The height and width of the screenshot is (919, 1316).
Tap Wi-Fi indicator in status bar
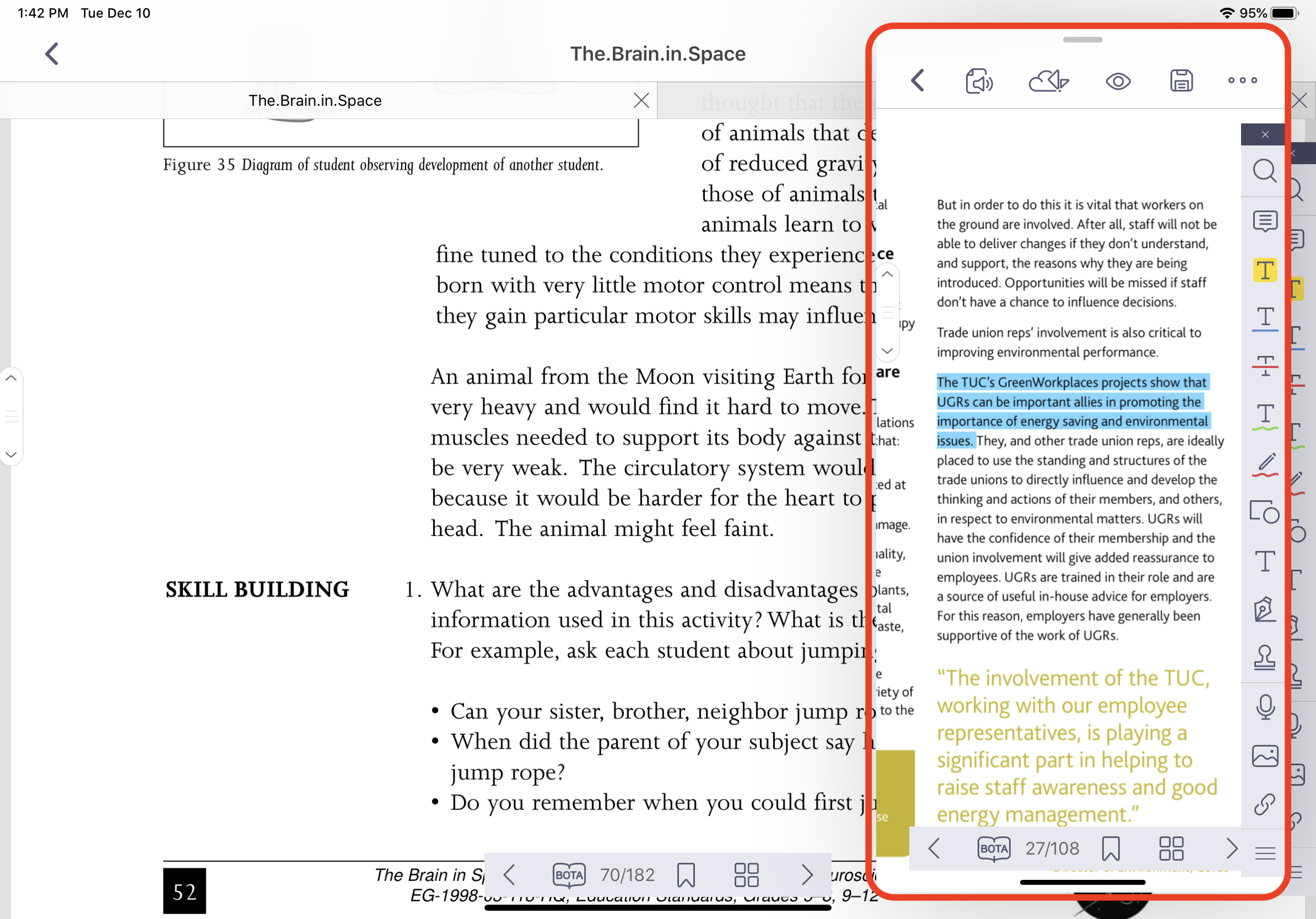pos(1226,13)
